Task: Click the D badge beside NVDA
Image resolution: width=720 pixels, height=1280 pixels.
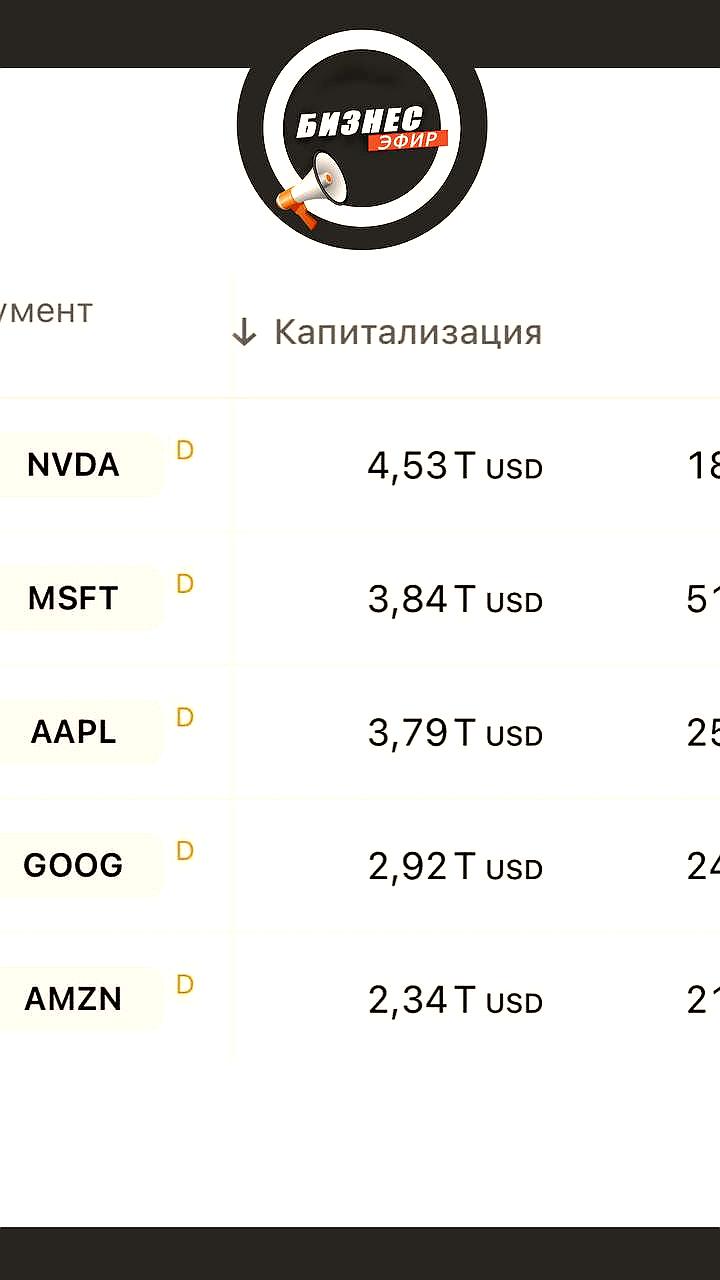Action: [x=185, y=450]
